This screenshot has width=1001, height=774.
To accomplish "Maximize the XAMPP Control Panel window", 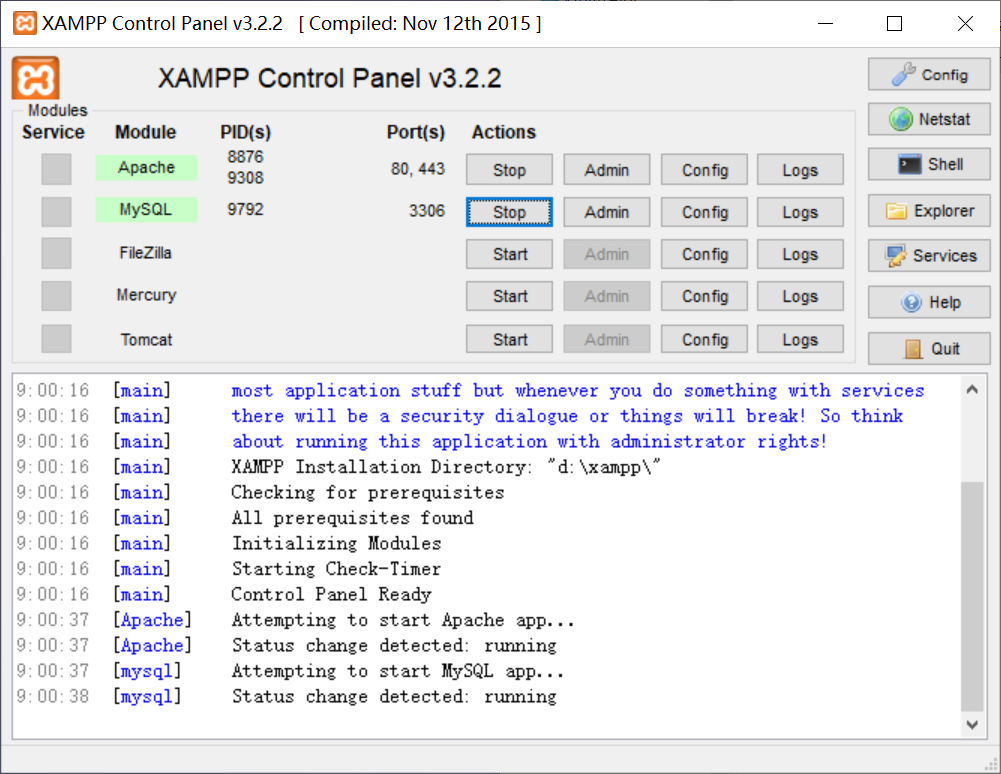I will [x=894, y=24].
